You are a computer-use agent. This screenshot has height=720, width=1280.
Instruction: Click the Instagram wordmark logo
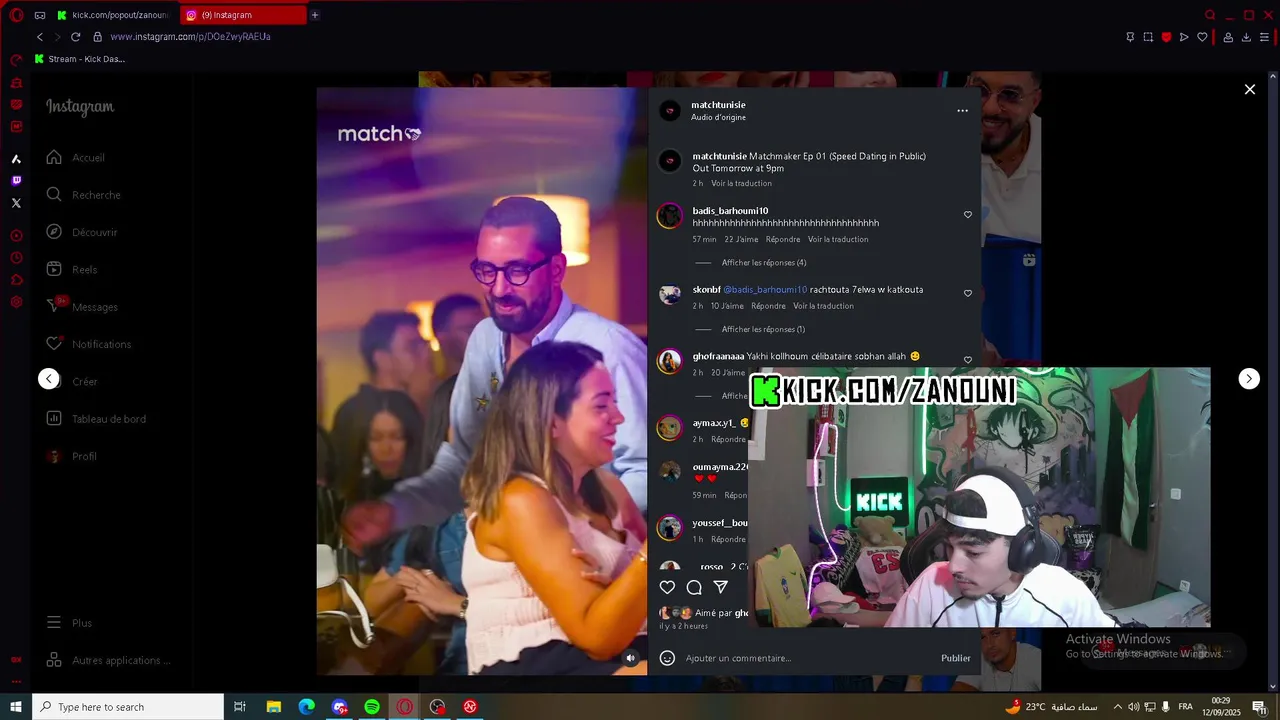point(80,107)
